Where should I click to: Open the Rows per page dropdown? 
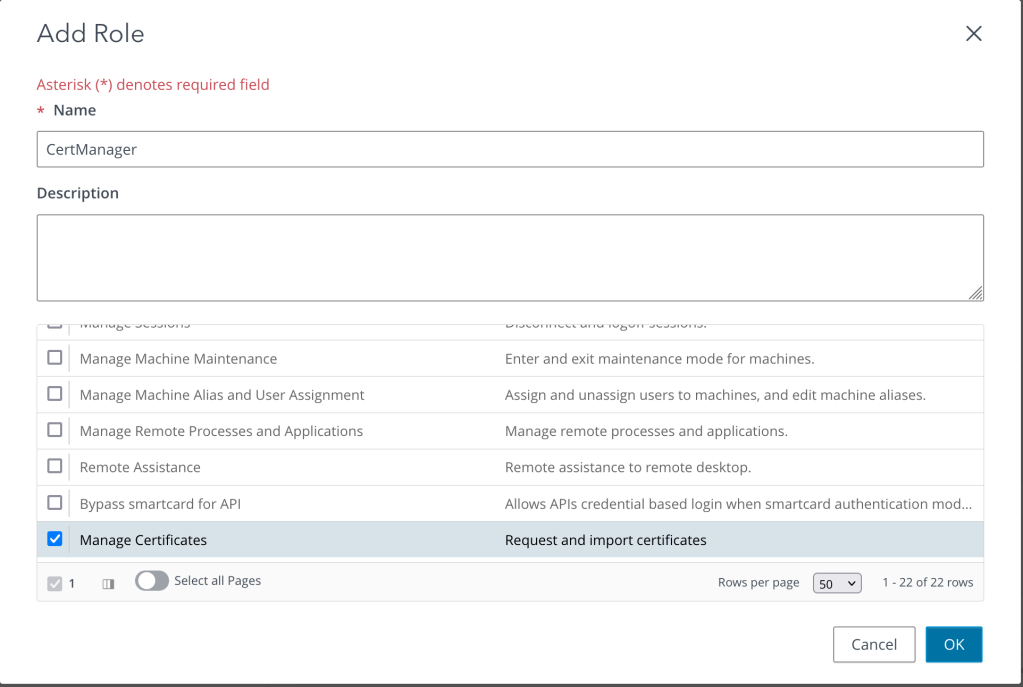point(837,583)
